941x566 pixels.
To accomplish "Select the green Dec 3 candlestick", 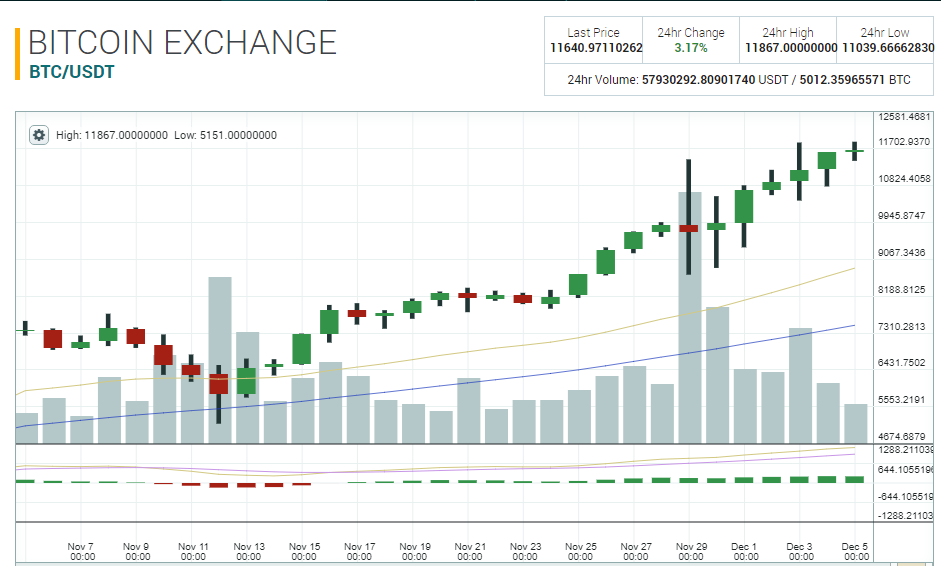I will point(799,175).
